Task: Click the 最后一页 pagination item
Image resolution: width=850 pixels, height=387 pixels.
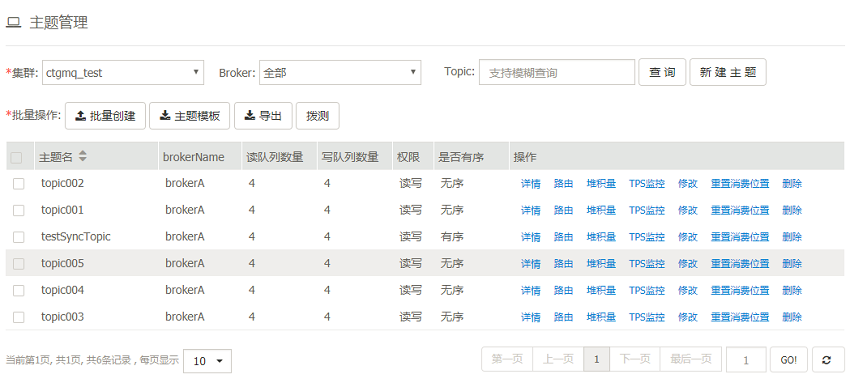Action: pyautogui.click(x=691, y=359)
